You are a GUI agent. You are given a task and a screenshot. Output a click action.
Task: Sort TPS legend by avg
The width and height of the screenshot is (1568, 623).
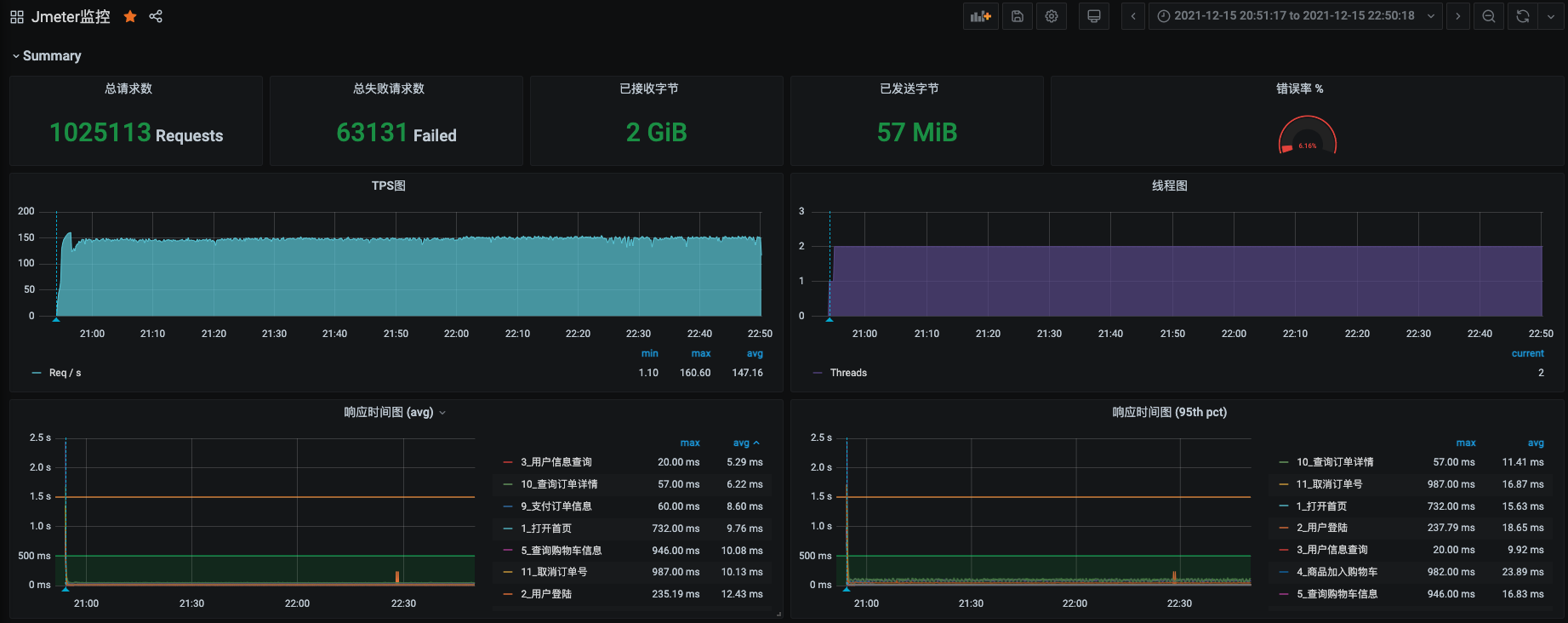click(x=755, y=353)
